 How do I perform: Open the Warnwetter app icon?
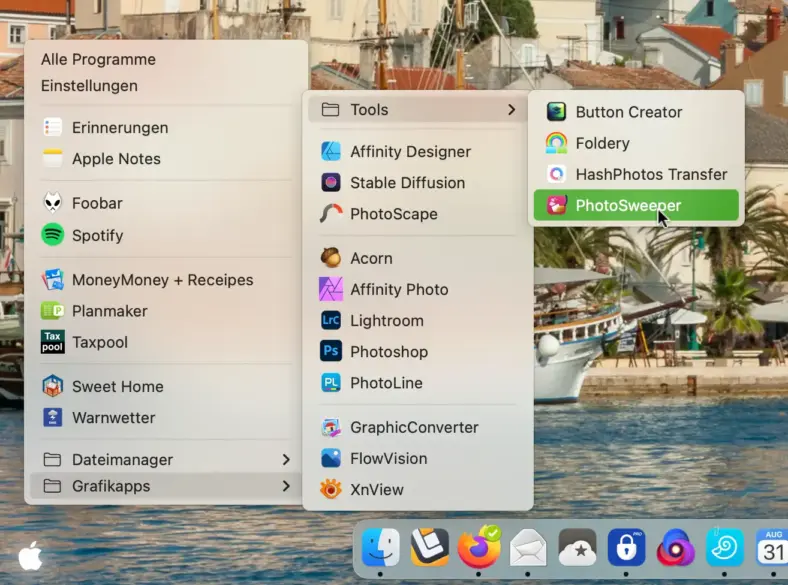pos(53,418)
